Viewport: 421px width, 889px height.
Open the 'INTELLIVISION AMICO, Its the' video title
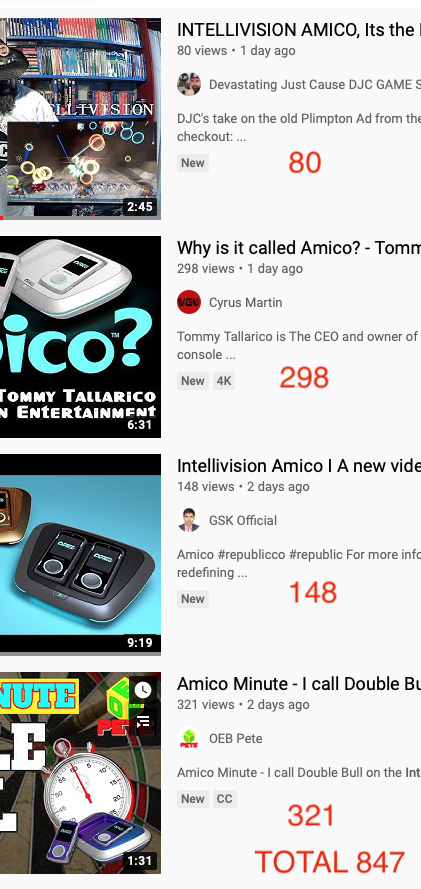click(299, 29)
